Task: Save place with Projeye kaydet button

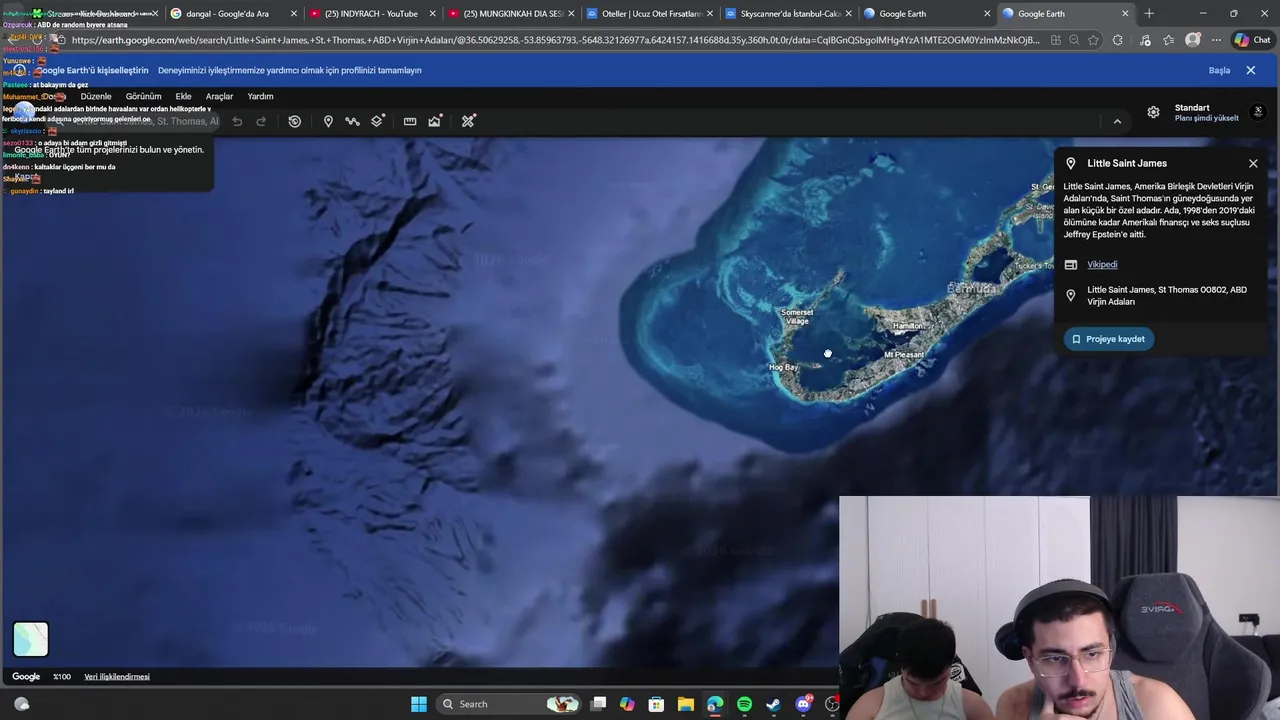Action: click(1109, 339)
